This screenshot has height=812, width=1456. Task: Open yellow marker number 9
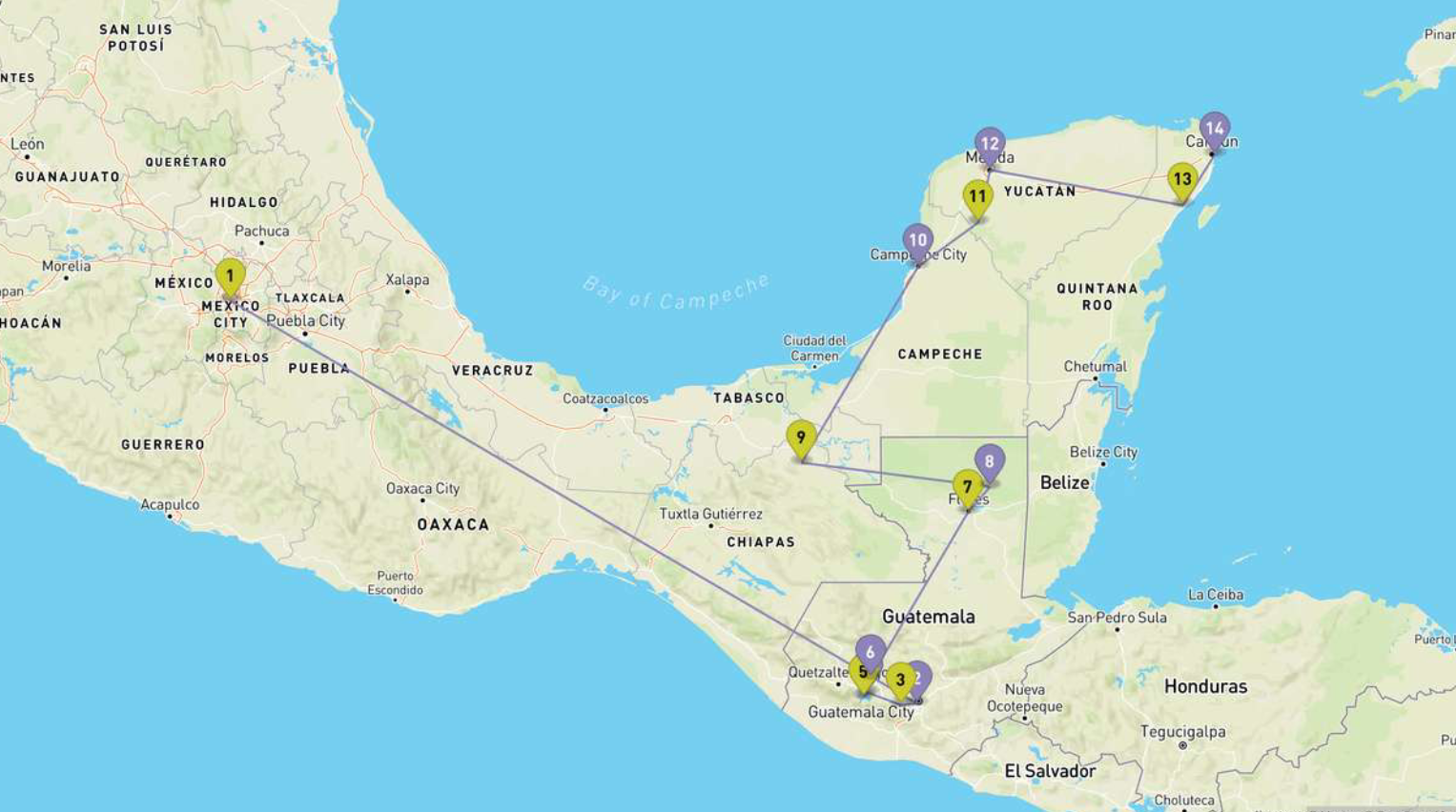pyautogui.click(x=801, y=438)
